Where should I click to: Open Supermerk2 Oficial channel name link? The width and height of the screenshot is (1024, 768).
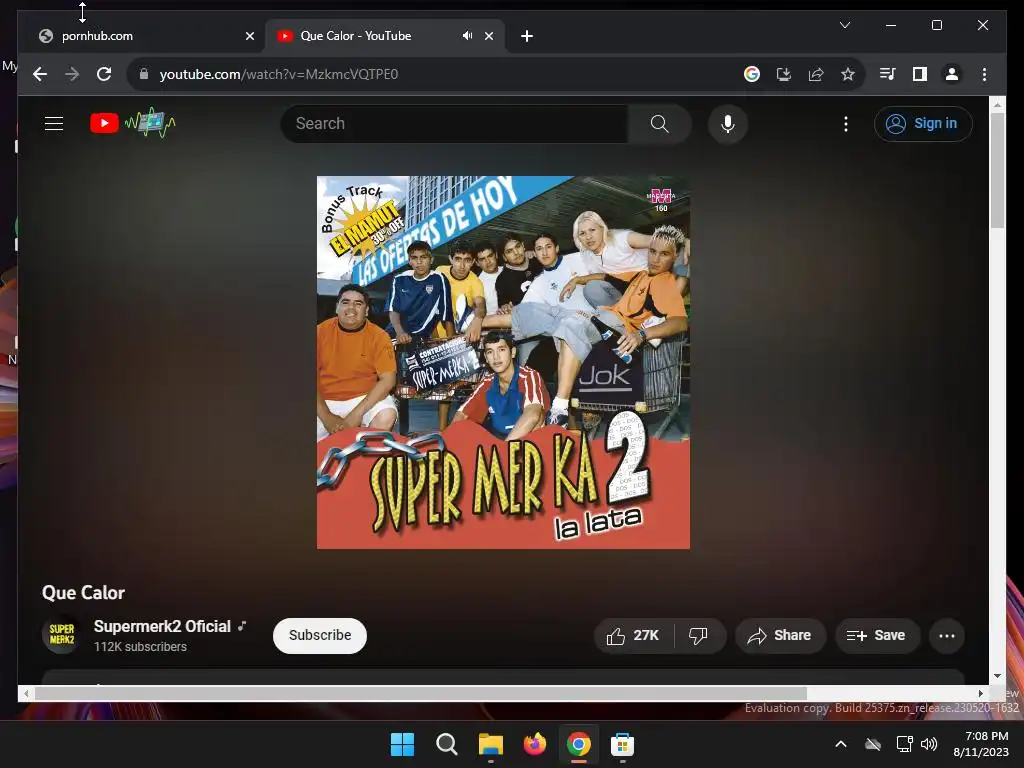[162, 626]
